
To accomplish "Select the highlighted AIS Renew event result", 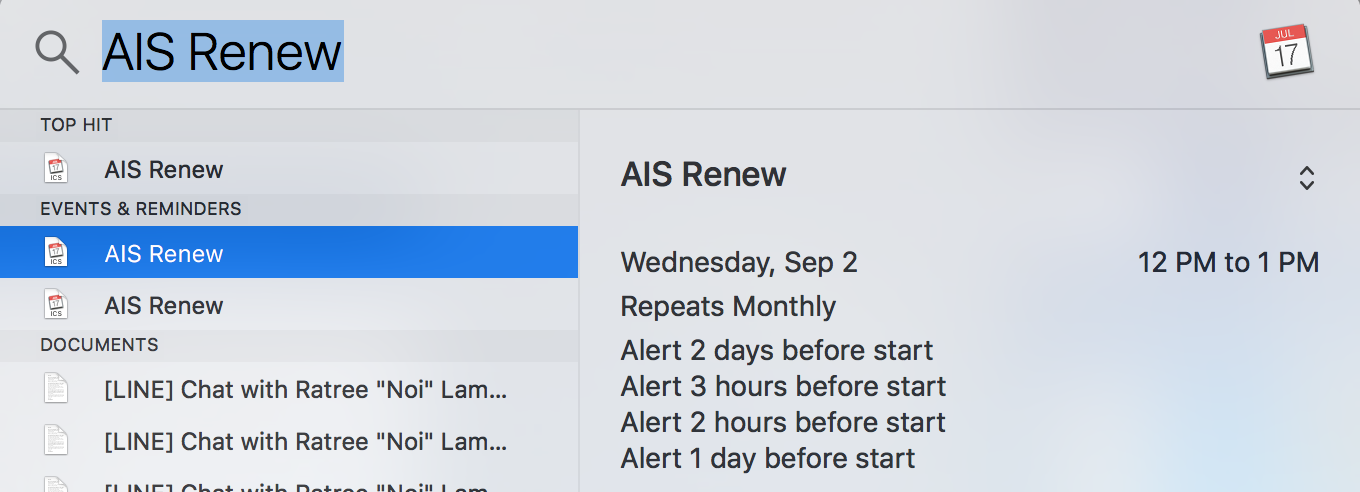I will pos(289,253).
